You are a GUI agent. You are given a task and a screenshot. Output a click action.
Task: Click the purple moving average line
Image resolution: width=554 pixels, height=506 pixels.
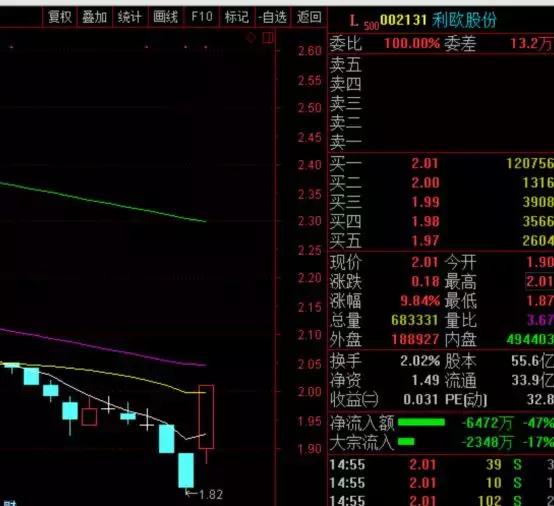click(x=102, y=348)
